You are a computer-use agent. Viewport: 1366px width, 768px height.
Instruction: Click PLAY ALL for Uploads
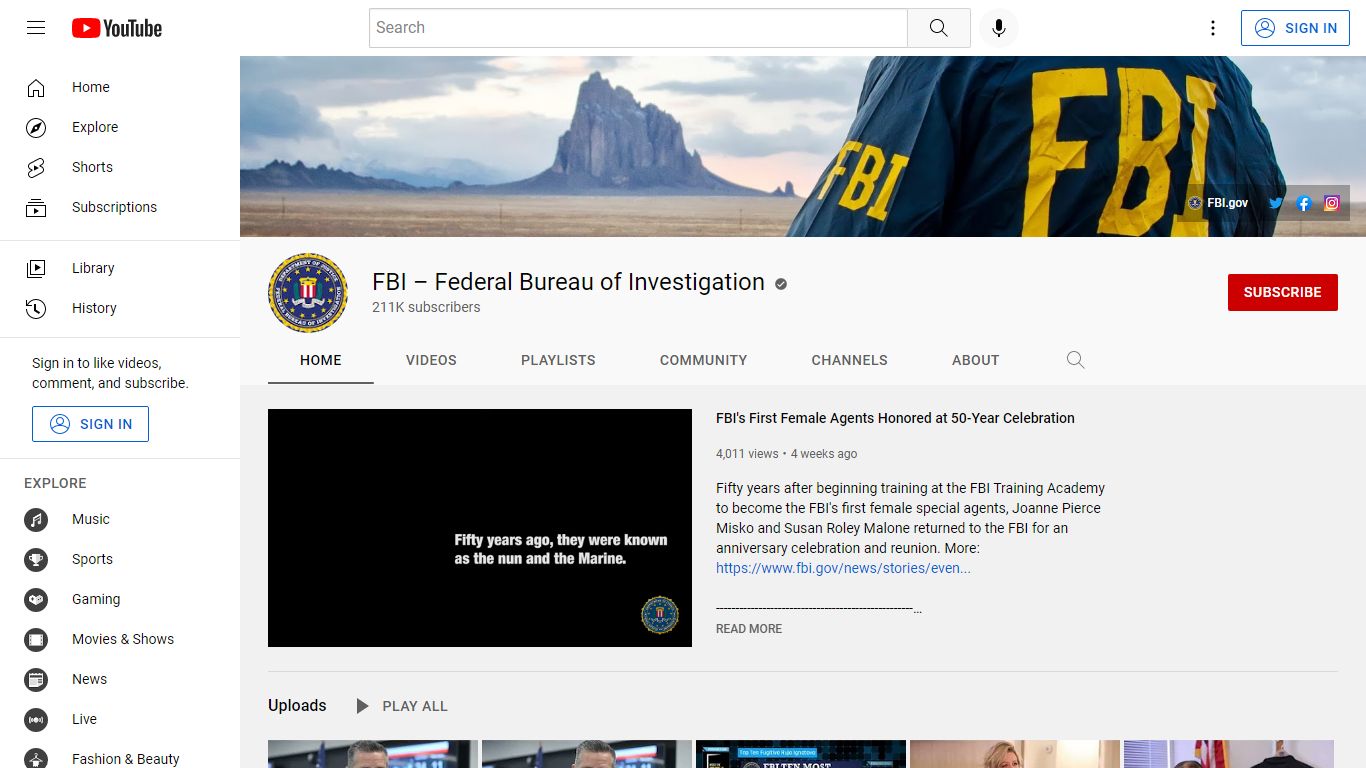402,706
